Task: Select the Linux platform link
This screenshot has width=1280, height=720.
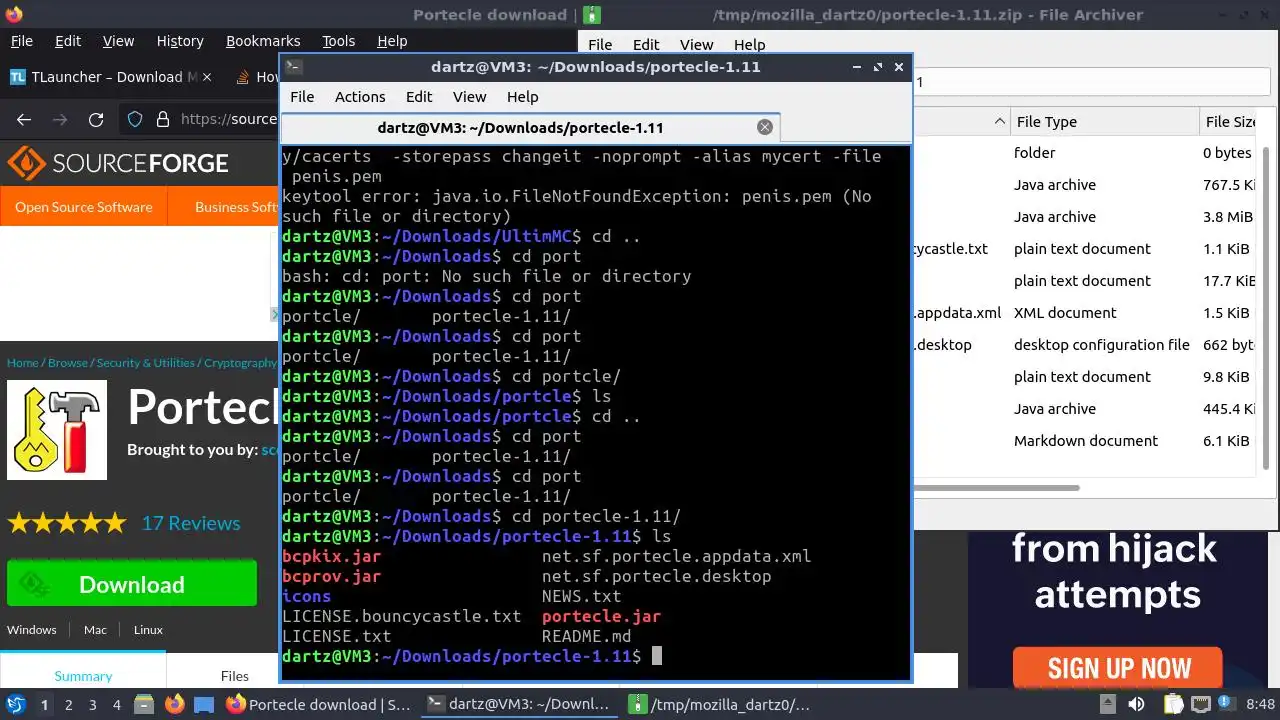Action: point(148,630)
